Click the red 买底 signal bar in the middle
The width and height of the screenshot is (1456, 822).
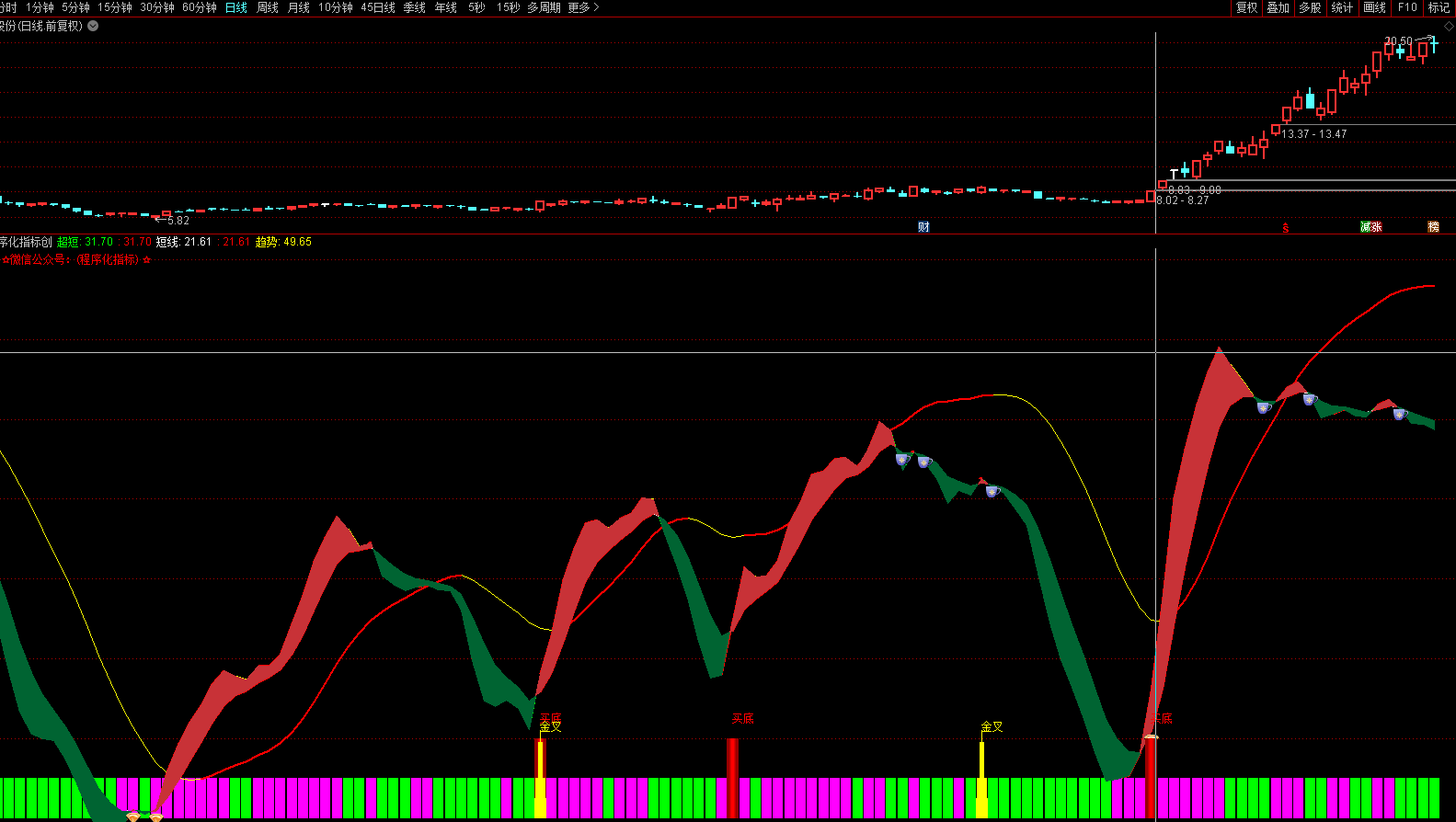(x=732, y=777)
